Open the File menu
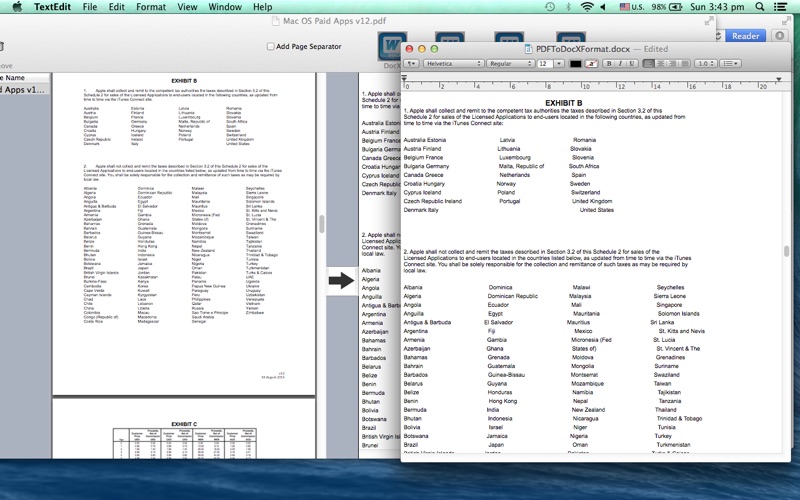 90,7
